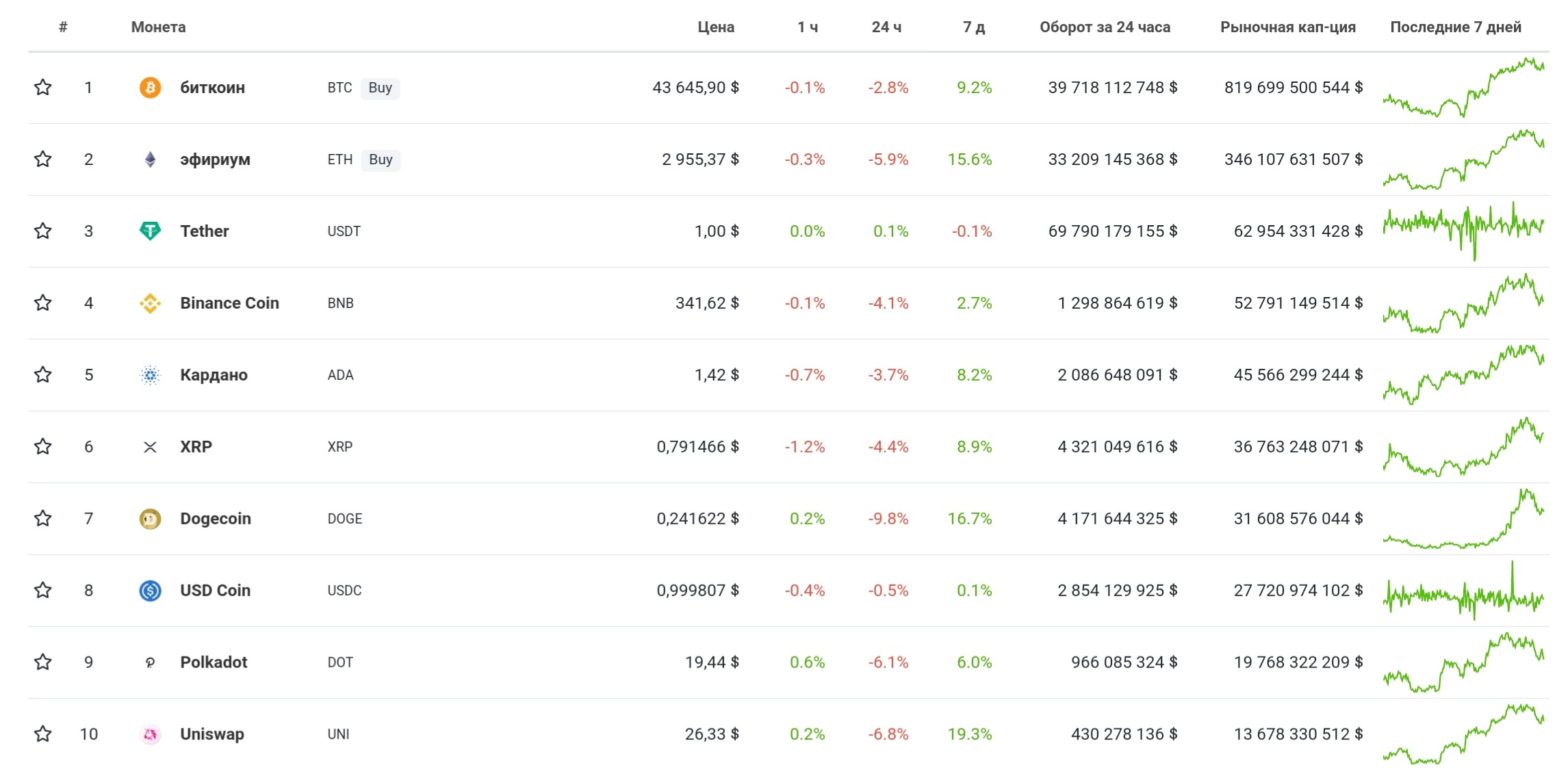Click the Buy button next to ETH

(x=381, y=159)
